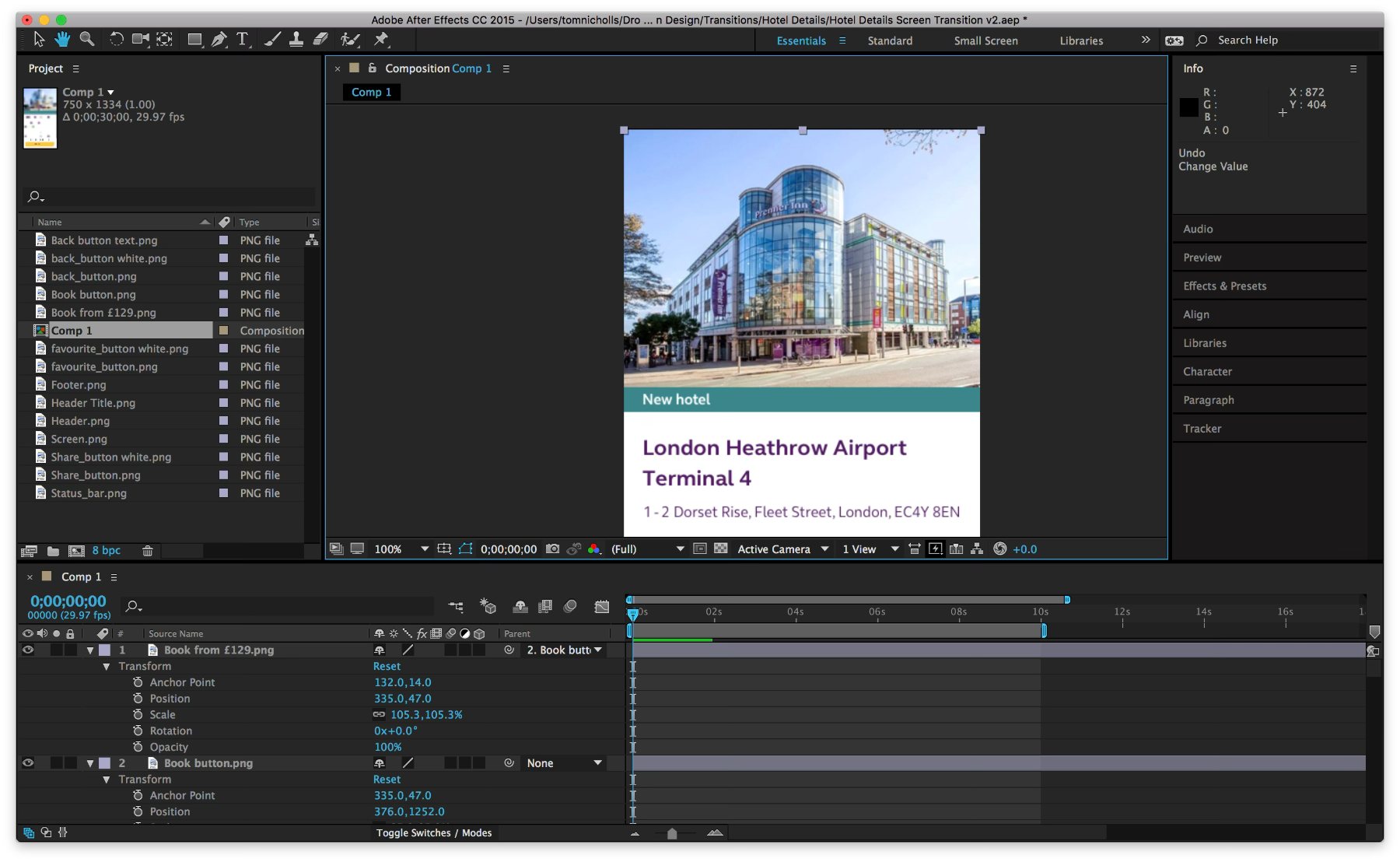Select the Rotation tool
Viewport: 1400px width, 862px height.
point(117,39)
